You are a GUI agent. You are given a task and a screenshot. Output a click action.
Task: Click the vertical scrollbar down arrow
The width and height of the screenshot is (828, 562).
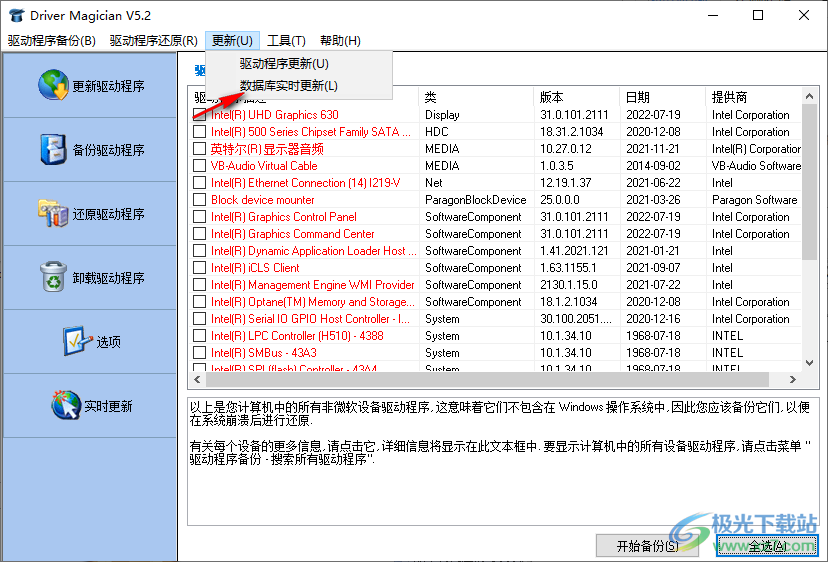pyautogui.click(x=810, y=363)
